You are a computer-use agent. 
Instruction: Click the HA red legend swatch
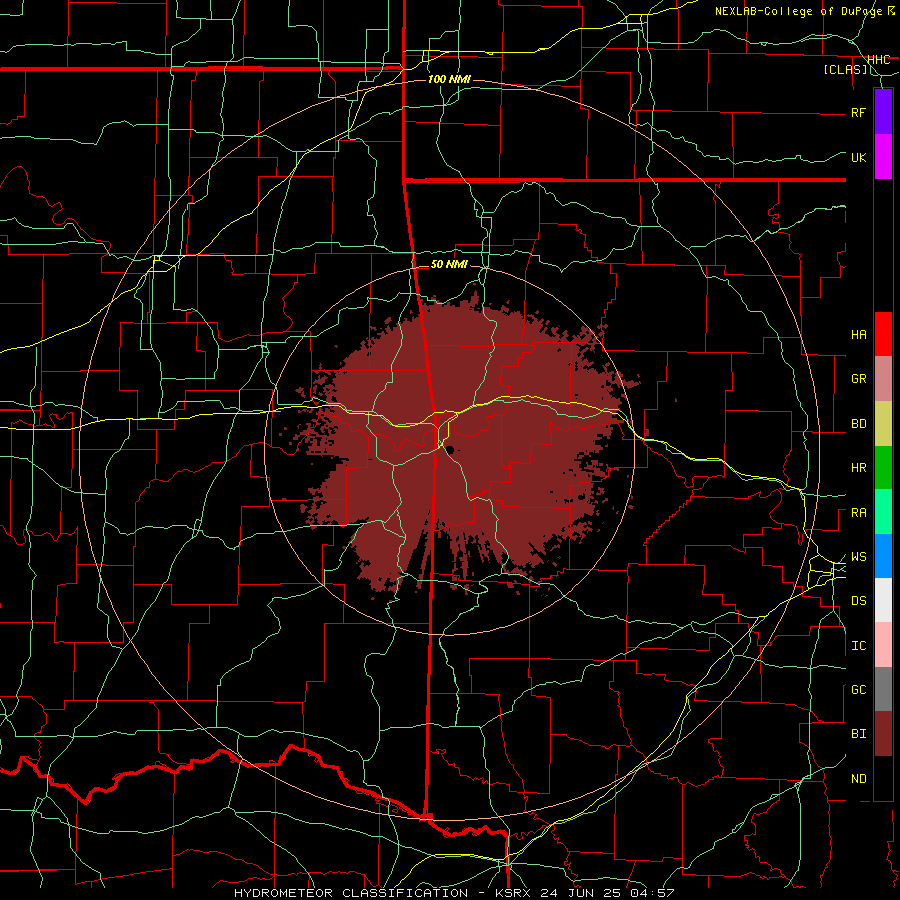883,334
